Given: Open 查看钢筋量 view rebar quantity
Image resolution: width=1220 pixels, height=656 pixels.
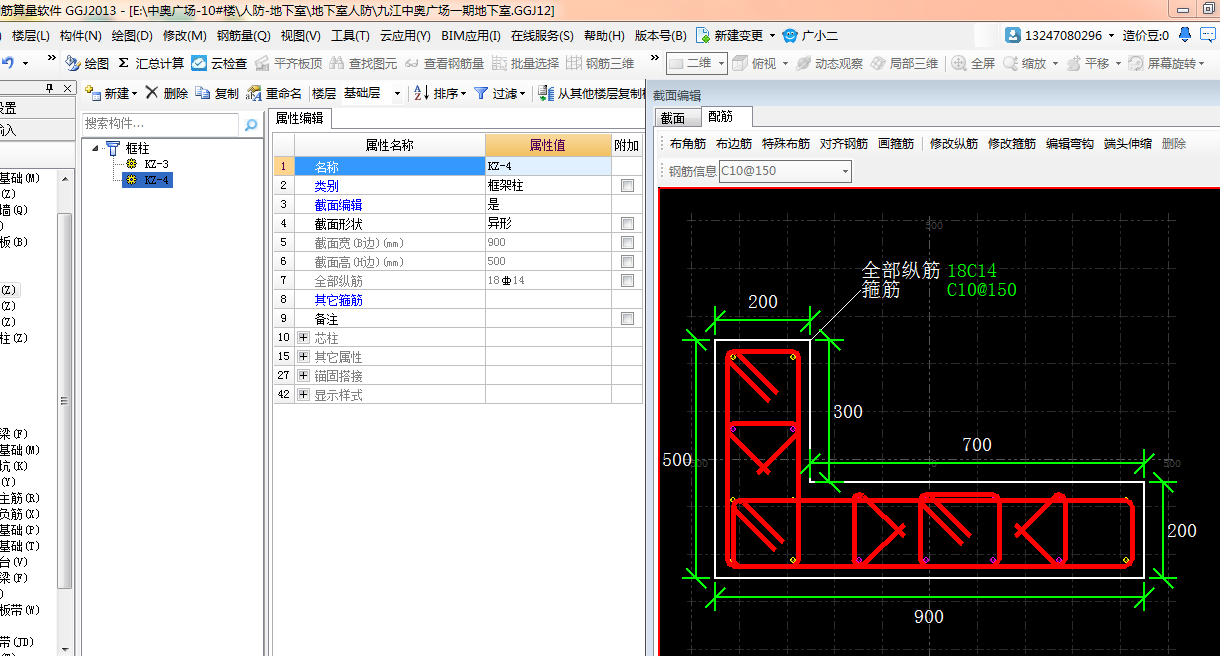Looking at the screenshot, I should [444, 63].
